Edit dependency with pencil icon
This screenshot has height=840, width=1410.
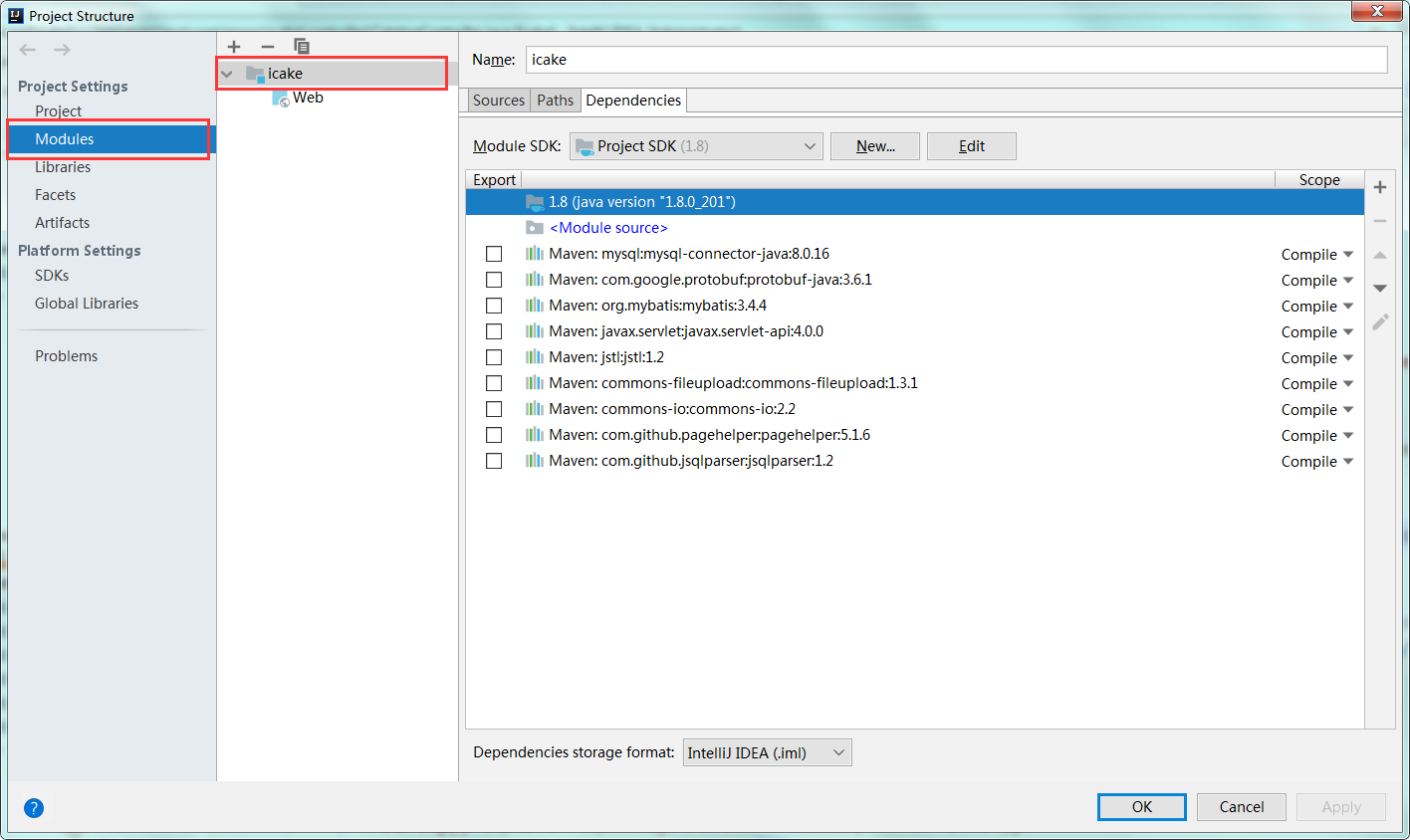point(1380,321)
